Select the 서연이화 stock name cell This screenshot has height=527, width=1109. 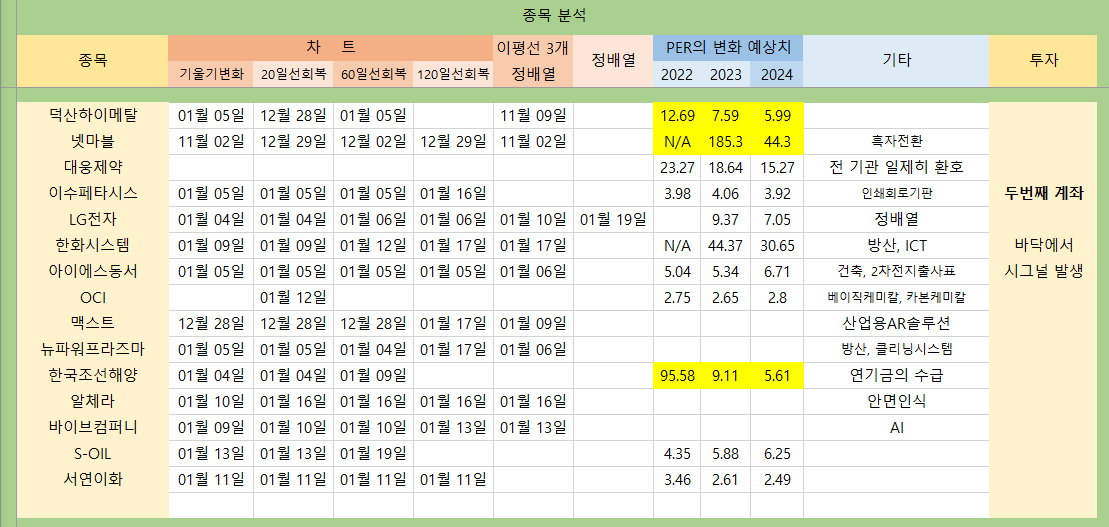93,479
